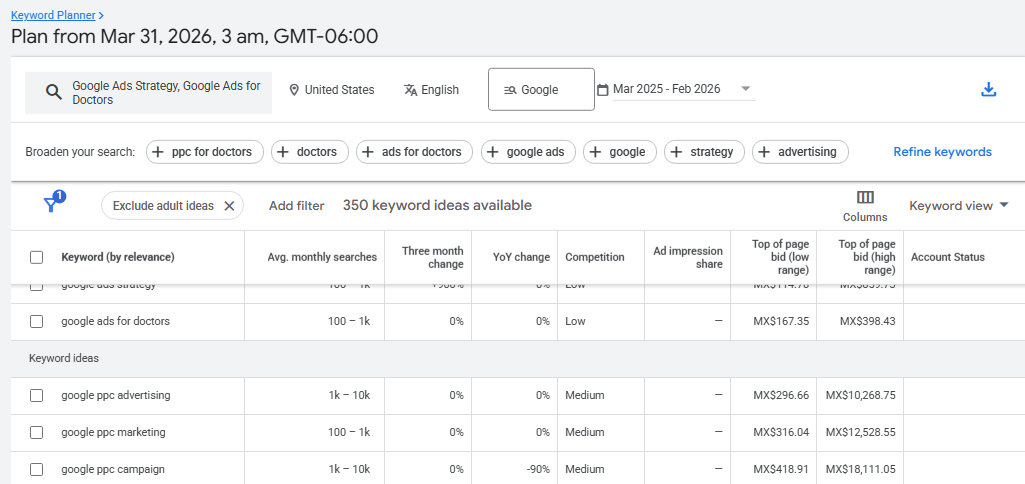The width and height of the screenshot is (1025, 484).
Task: Click the United States location pin
Action: click(294, 90)
